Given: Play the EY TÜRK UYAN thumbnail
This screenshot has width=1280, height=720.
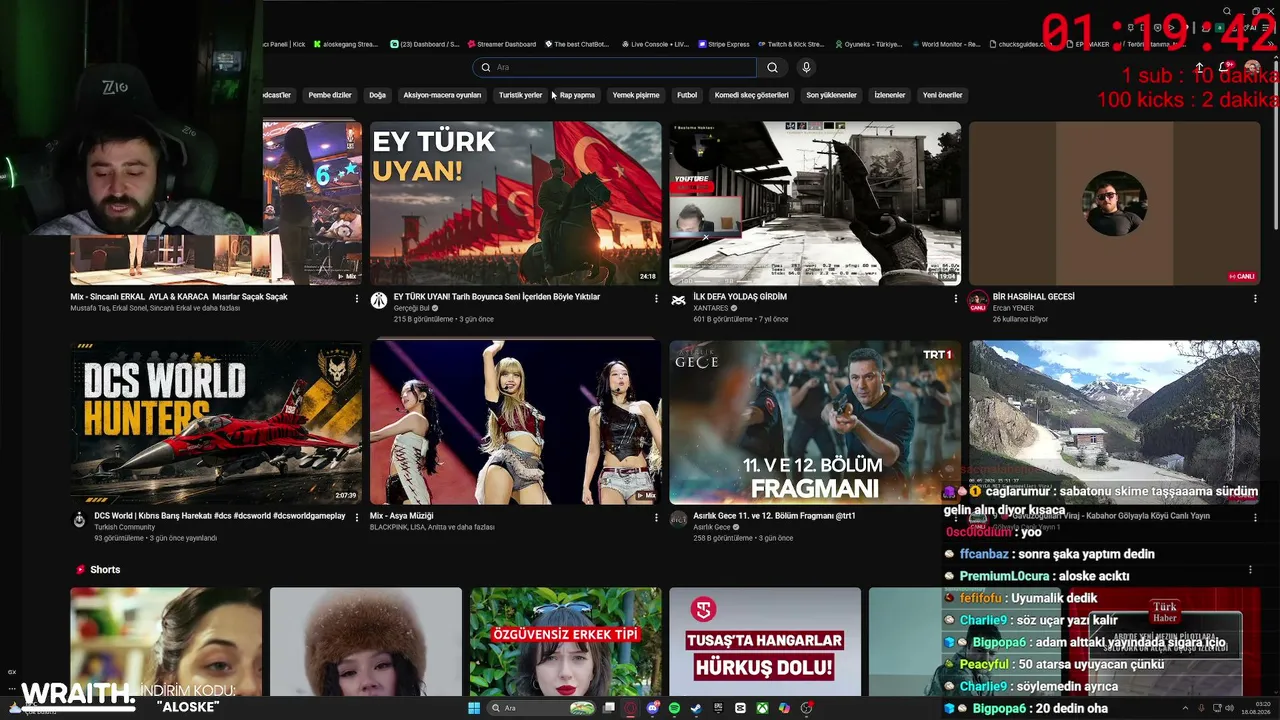Looking at the screenshot, I should [516, 203].
